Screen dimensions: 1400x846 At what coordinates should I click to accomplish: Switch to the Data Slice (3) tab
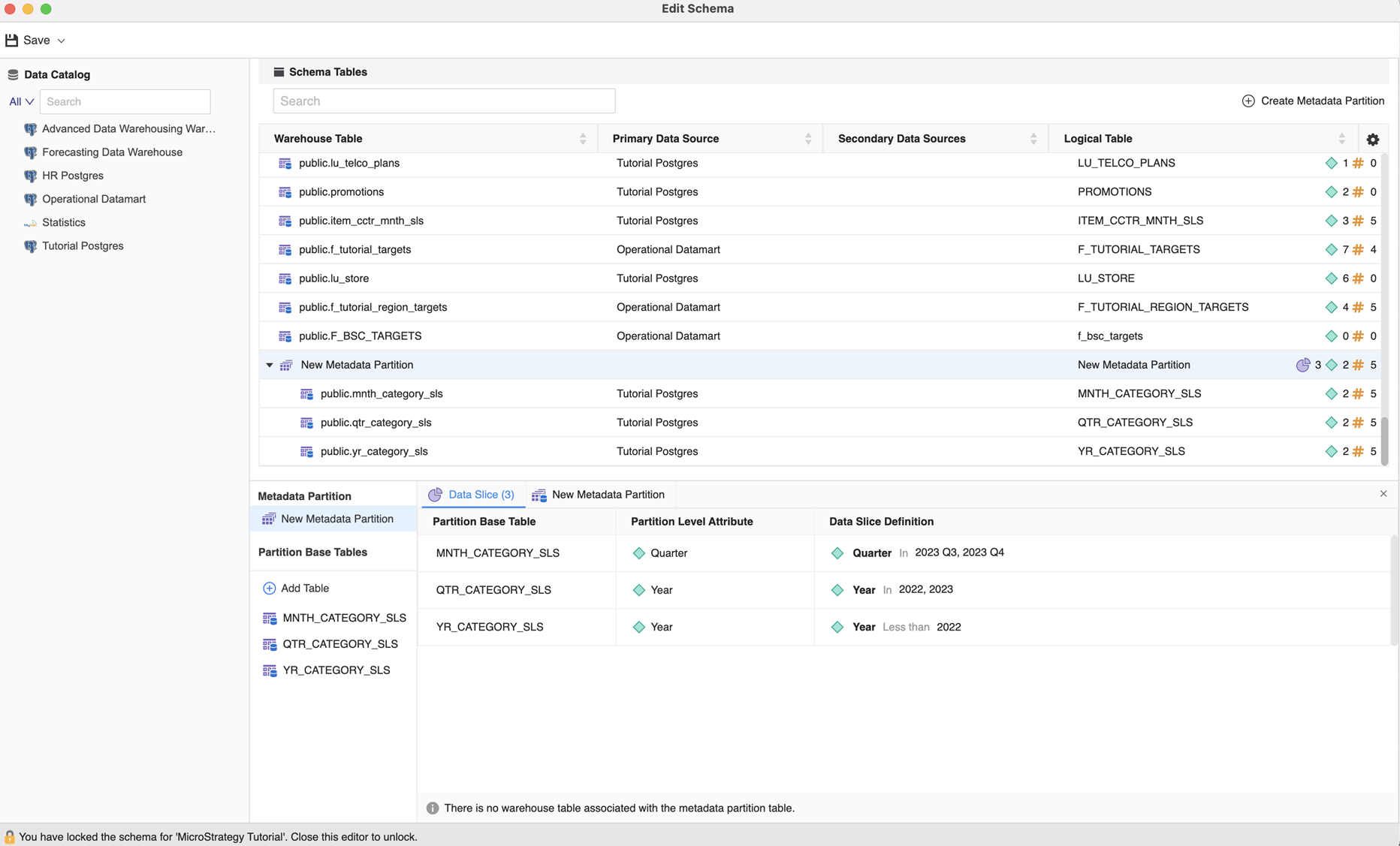click(472, 495)
